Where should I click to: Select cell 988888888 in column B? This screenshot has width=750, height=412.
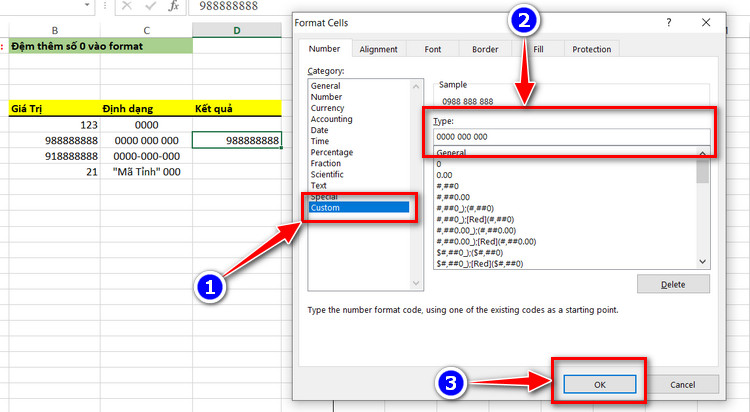[55, 141]
